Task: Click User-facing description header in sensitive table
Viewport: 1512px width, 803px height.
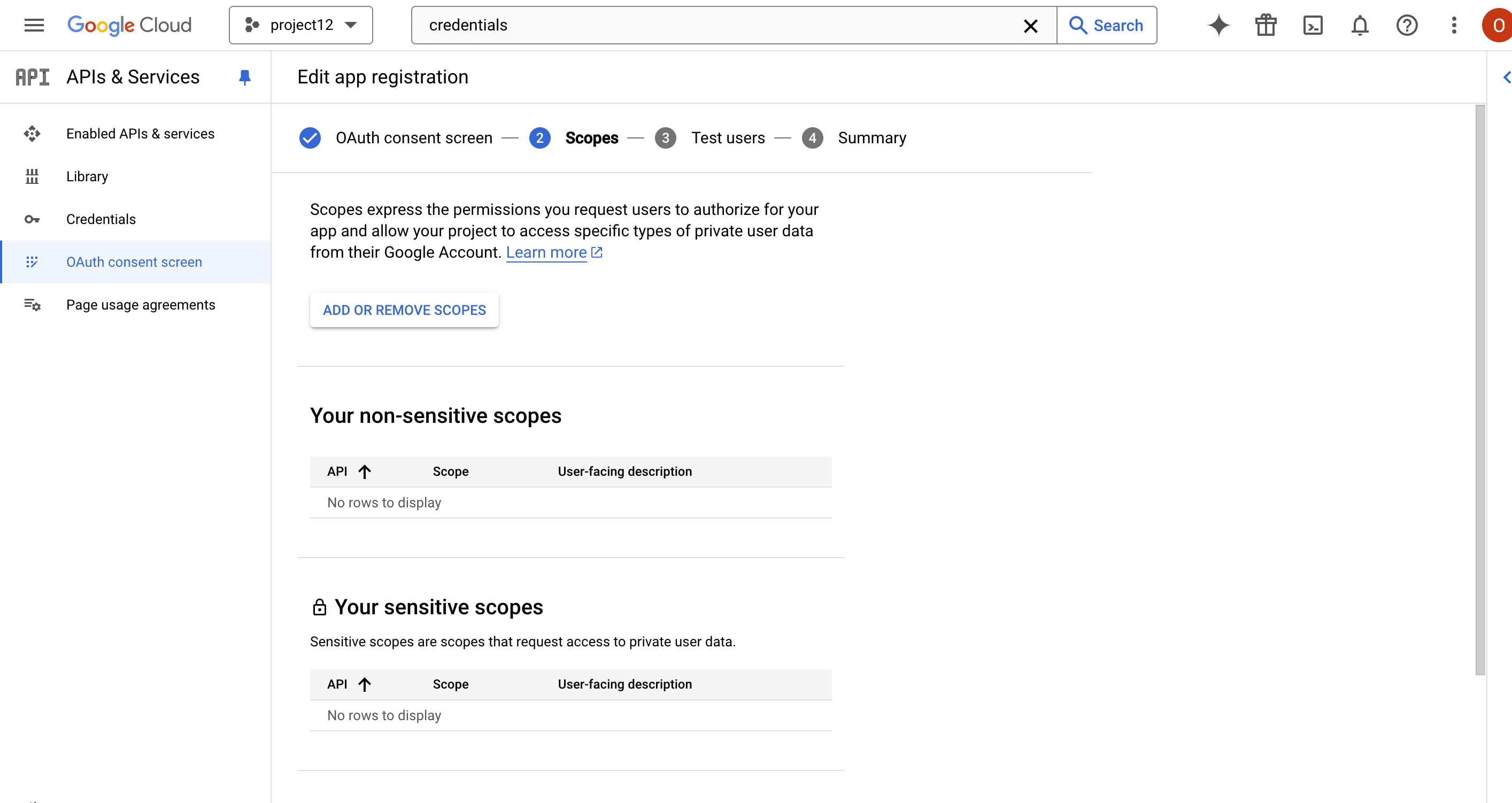Action: [624, 684]
